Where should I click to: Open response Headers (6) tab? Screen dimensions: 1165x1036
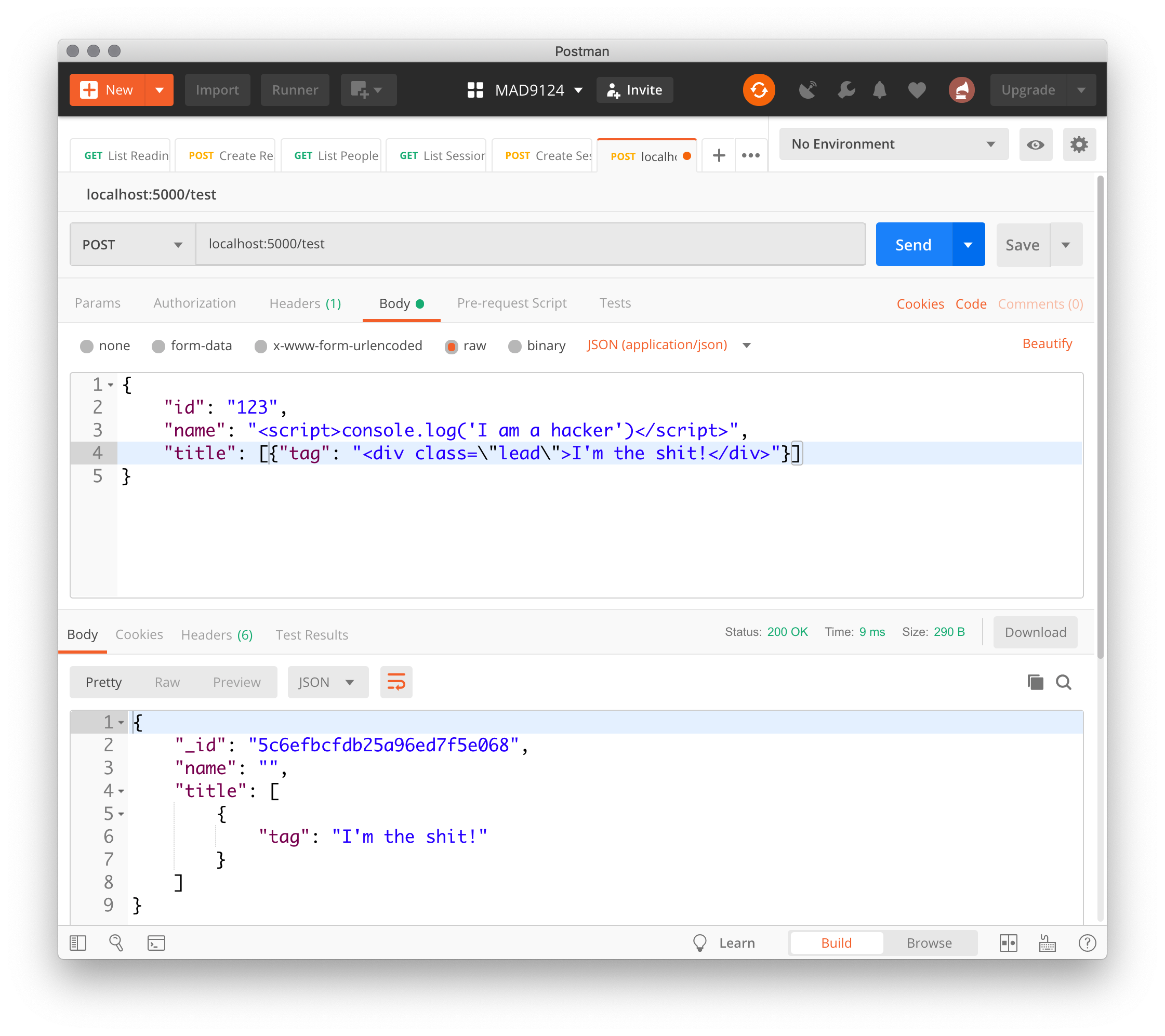[217, 635]
